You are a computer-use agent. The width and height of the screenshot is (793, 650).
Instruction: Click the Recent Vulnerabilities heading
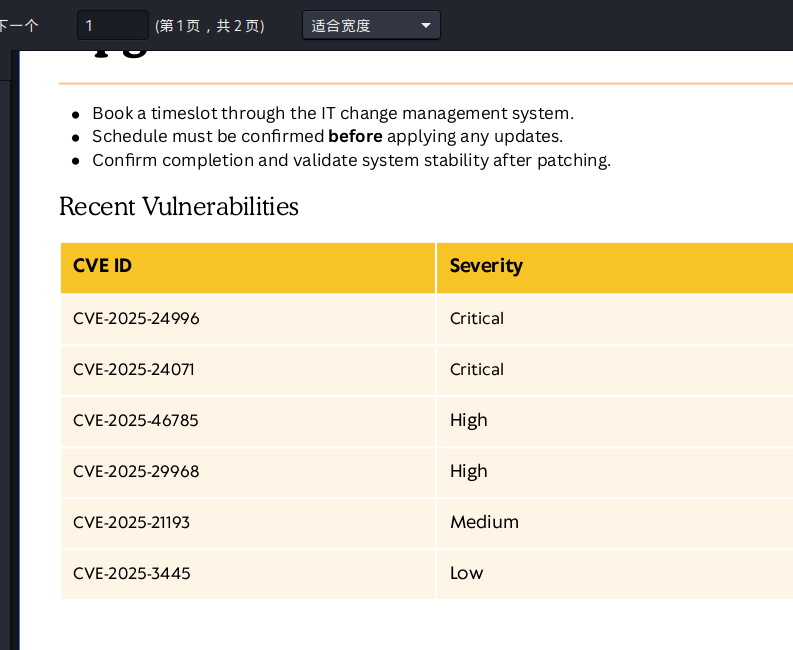click(178, 207)
